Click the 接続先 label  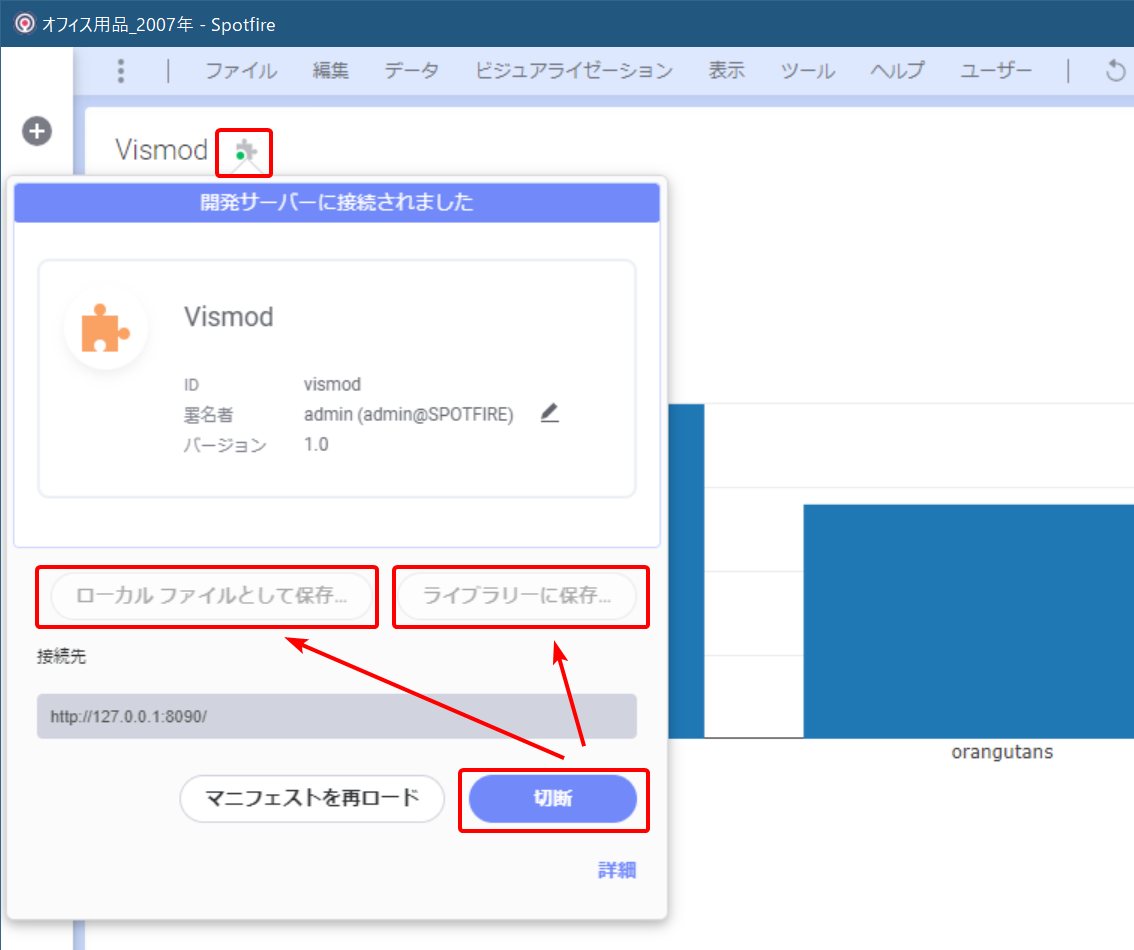[x=61, y=656]
